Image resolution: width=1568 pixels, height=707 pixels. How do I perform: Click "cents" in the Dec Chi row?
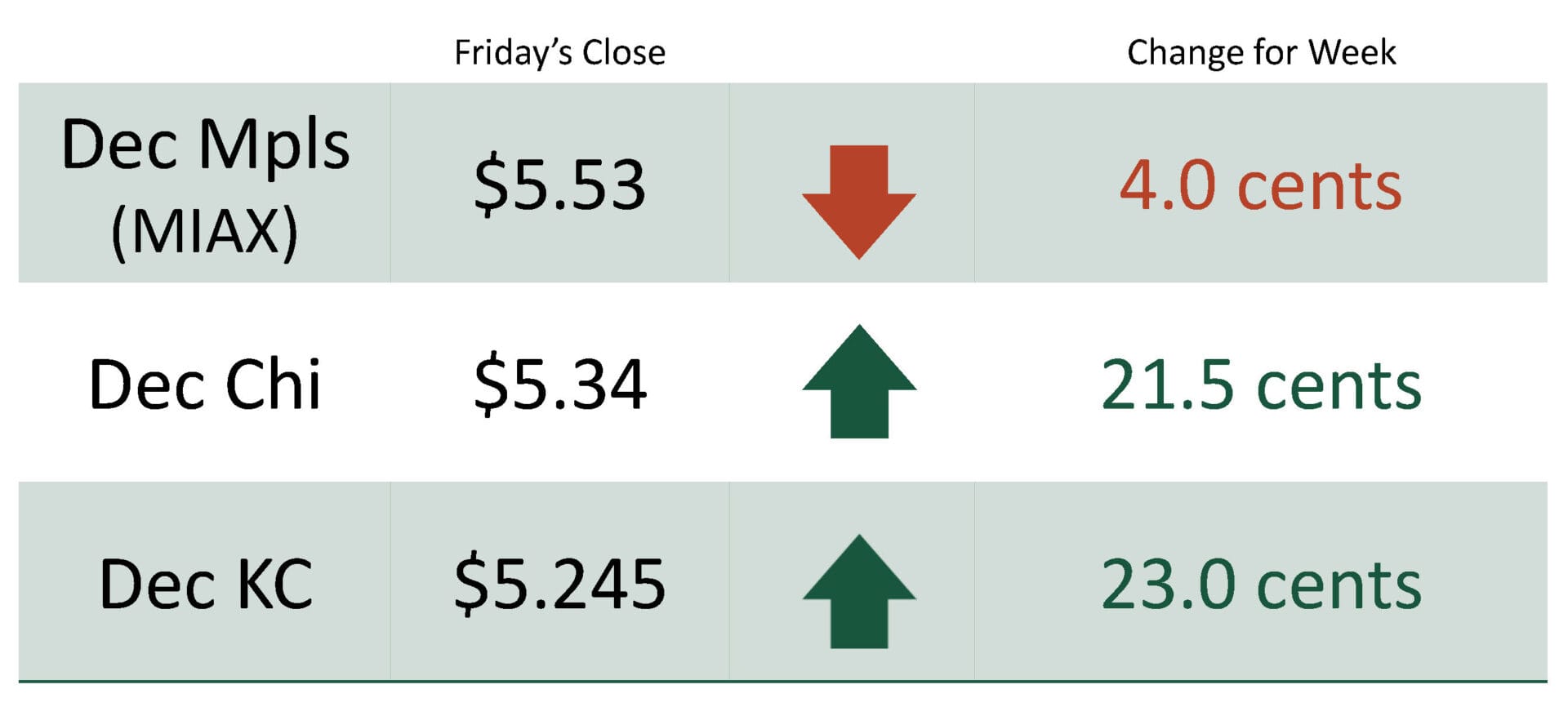1339,386
